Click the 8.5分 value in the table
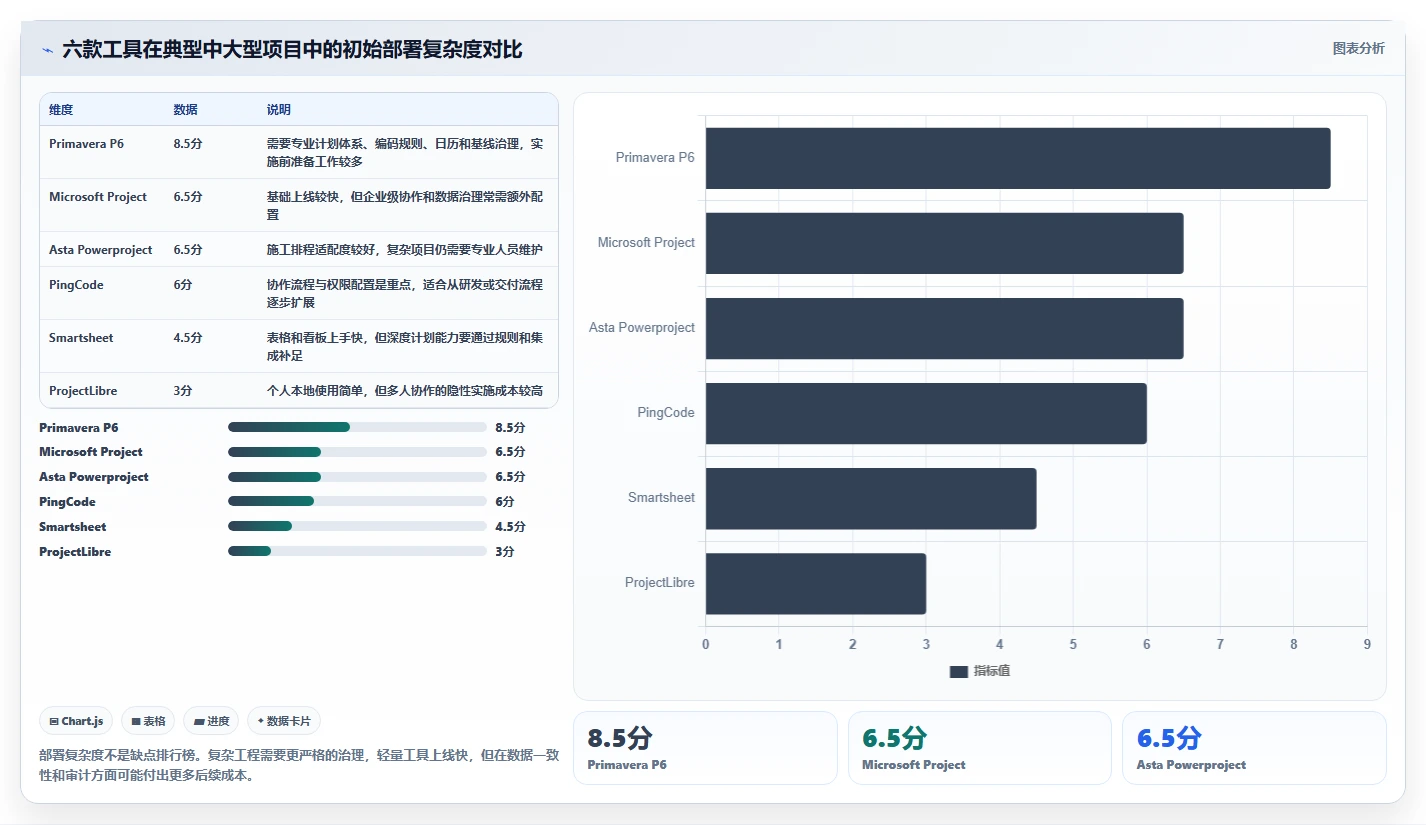Image resolution: width=1426 pixels, height=825 pixels. click(188, 144)
